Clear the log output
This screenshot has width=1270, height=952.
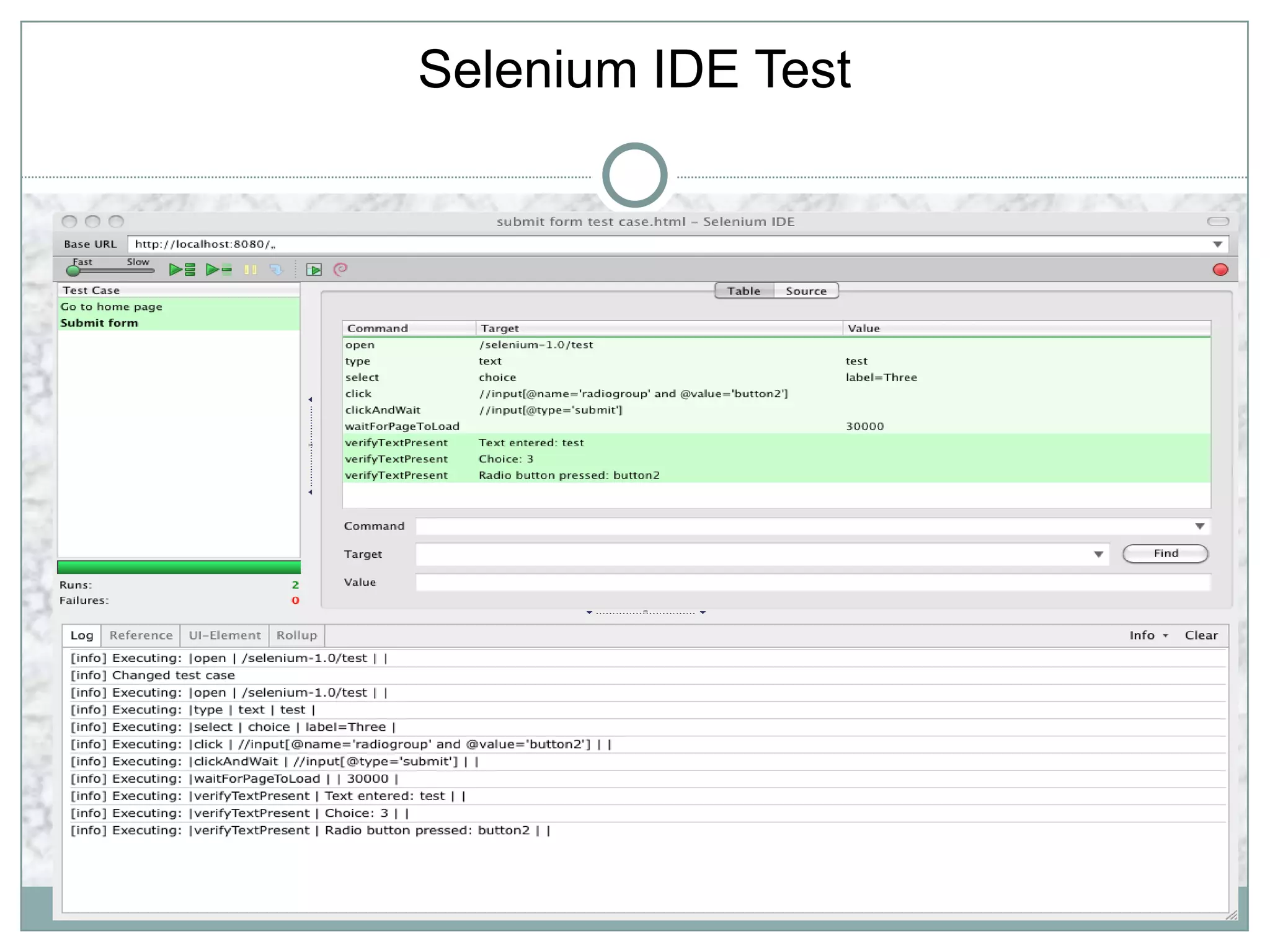coord(1201,635)
